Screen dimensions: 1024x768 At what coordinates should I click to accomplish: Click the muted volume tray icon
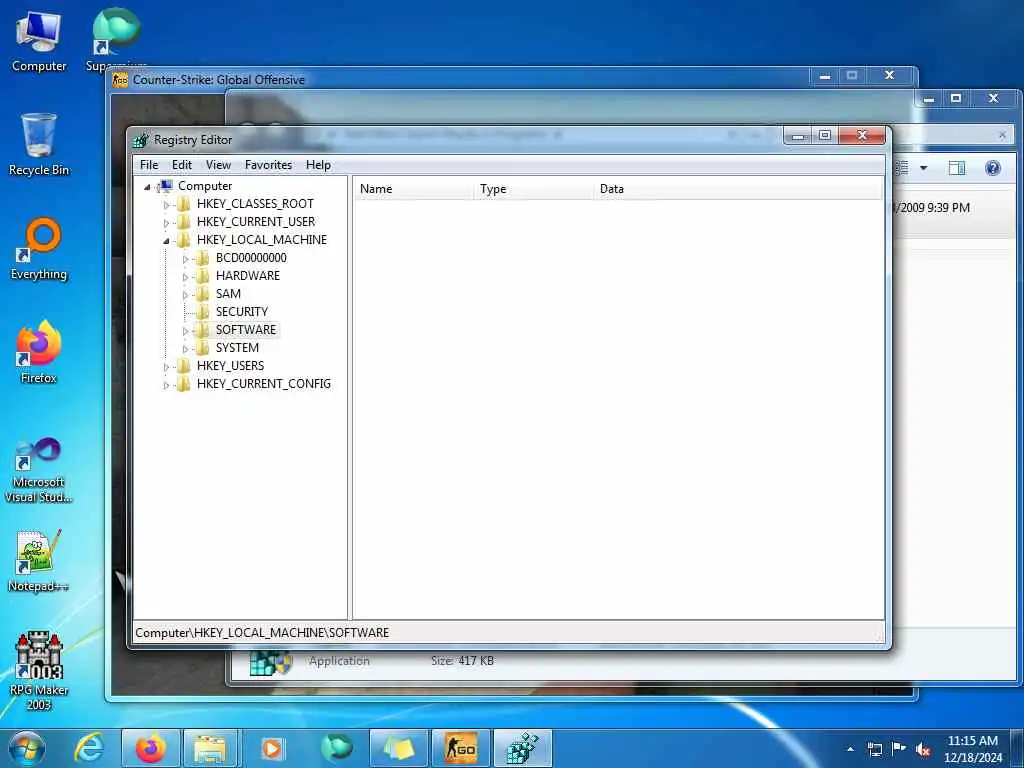(923, 749)
